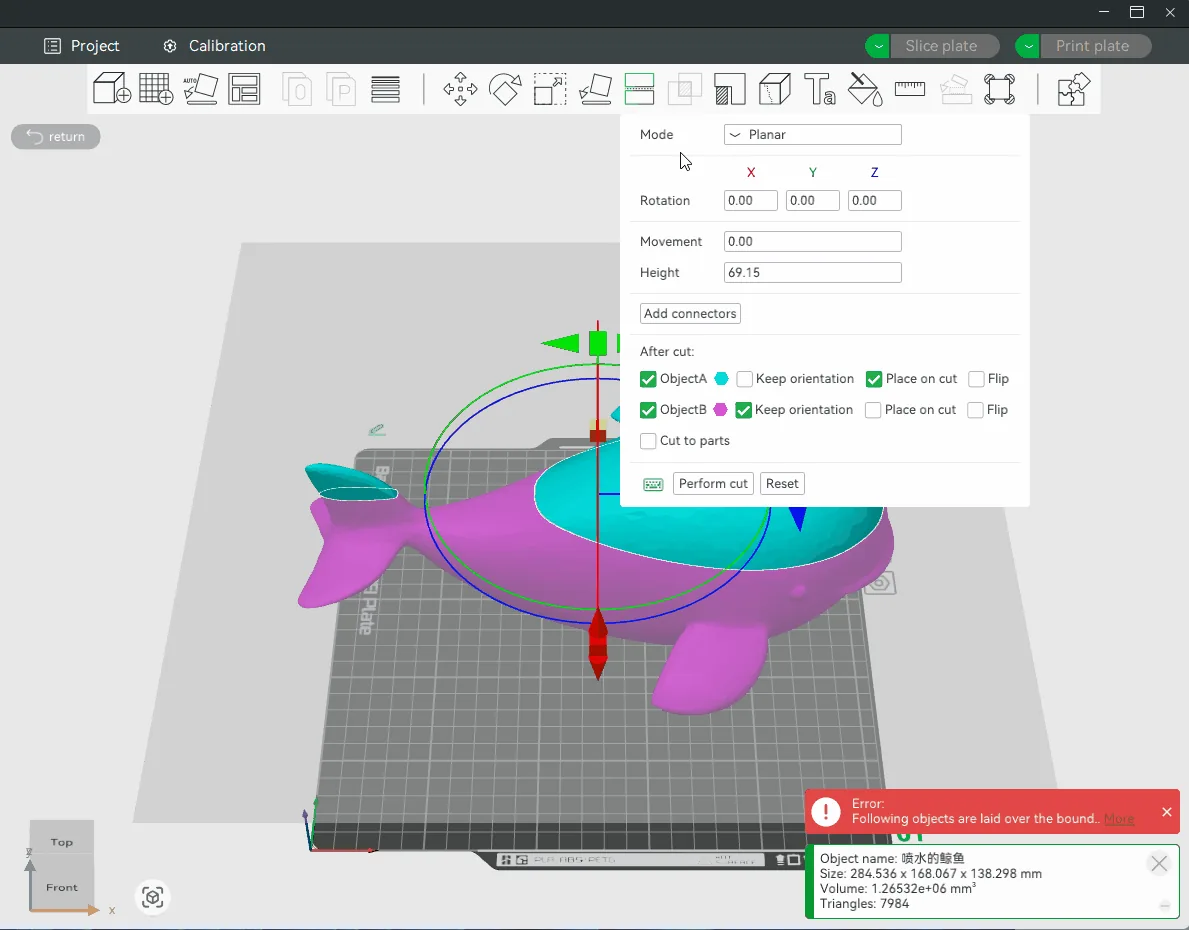The height and width of the screenshot is (930, 1189).
Task: Click the magenta ObjectB color swatch
Action: coord(720,410)
